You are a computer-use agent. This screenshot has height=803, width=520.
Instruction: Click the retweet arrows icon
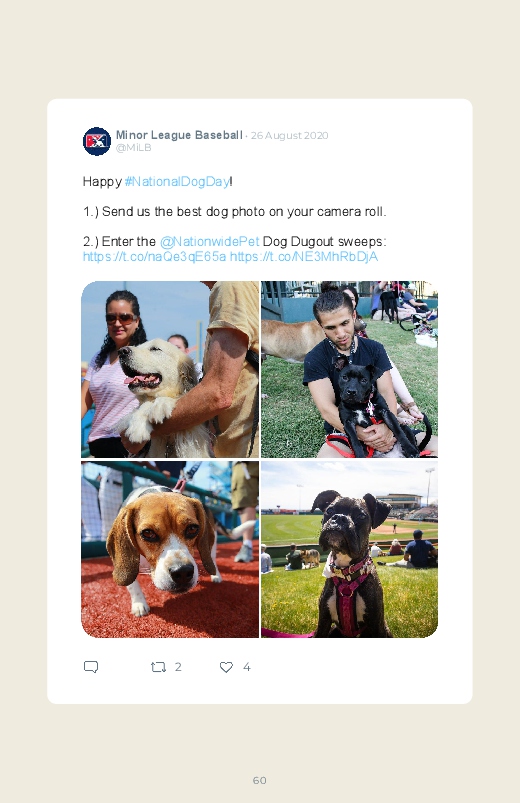coord(158,667)
